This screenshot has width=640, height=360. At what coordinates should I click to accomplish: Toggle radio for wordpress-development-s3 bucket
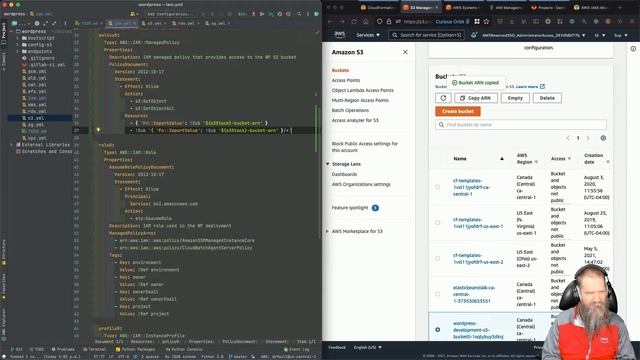tap(438, 329)
